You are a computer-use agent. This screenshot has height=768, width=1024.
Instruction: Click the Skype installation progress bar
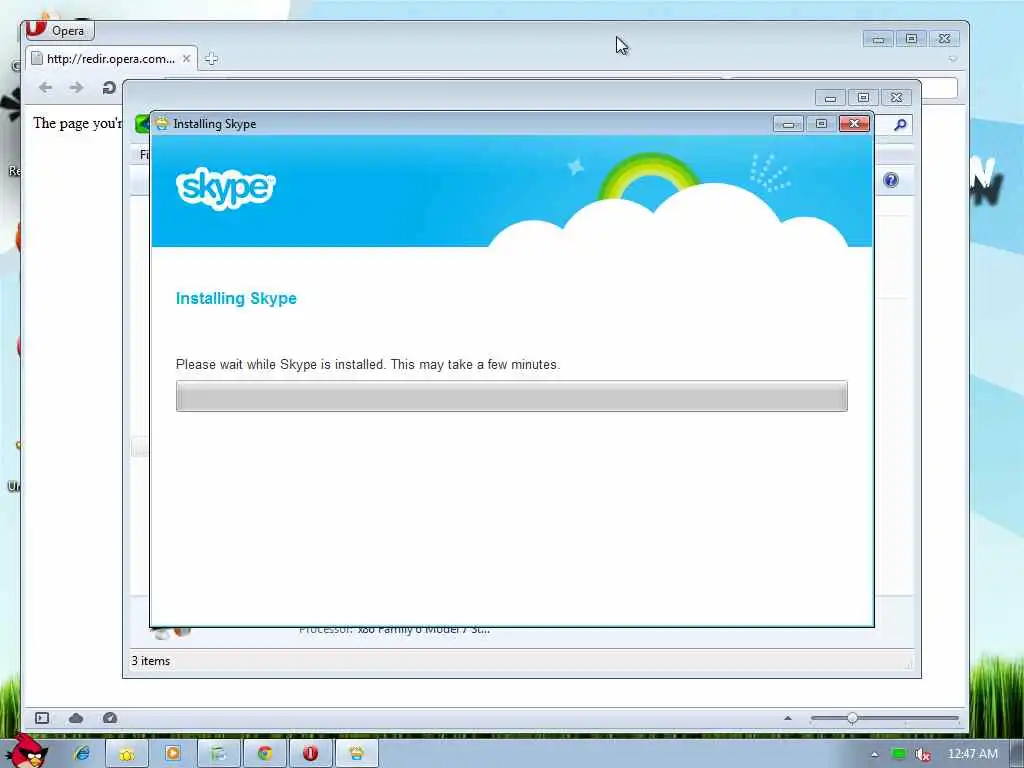click(511, 396)
